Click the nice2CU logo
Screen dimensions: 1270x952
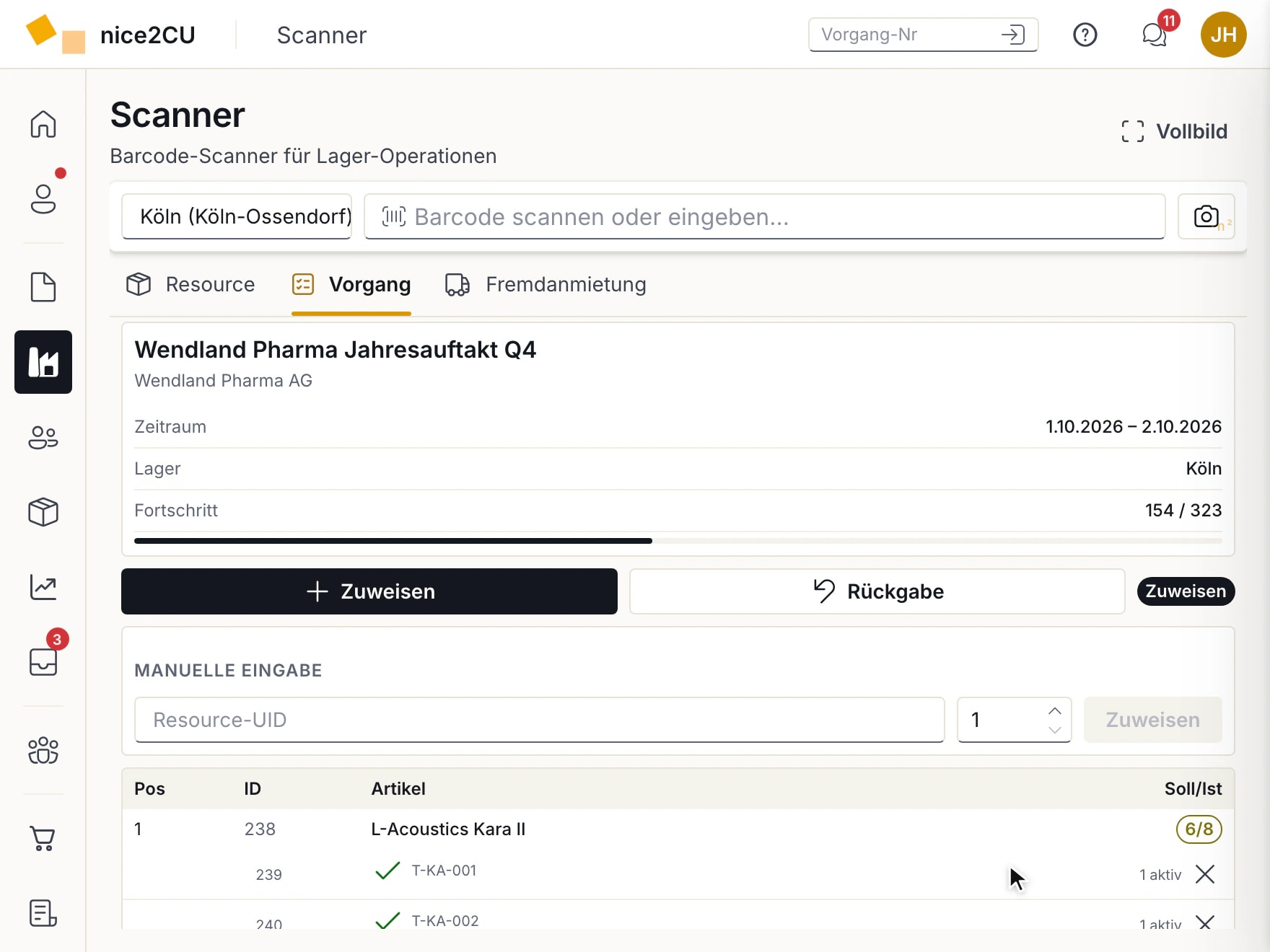click(x=110, y=35)
